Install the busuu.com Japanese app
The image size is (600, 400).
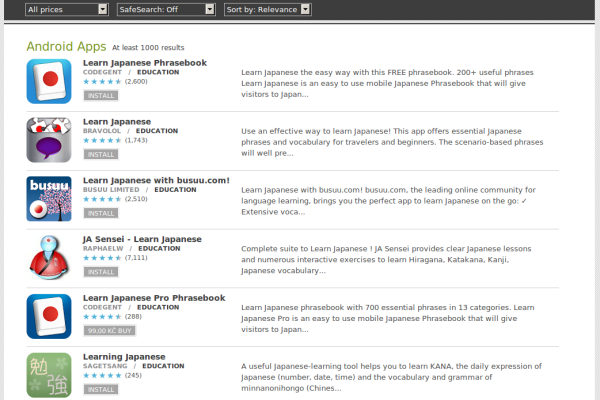[x=101, y=213]
